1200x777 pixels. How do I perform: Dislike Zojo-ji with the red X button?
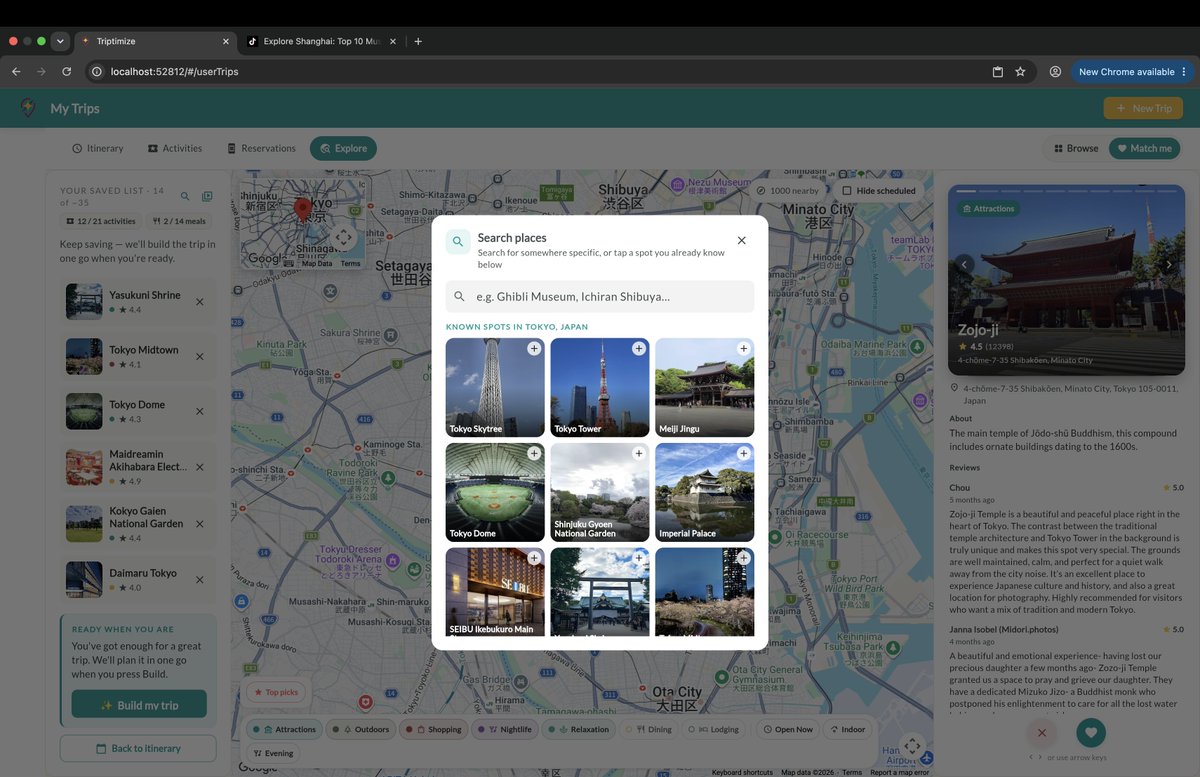click(1042, 733)
